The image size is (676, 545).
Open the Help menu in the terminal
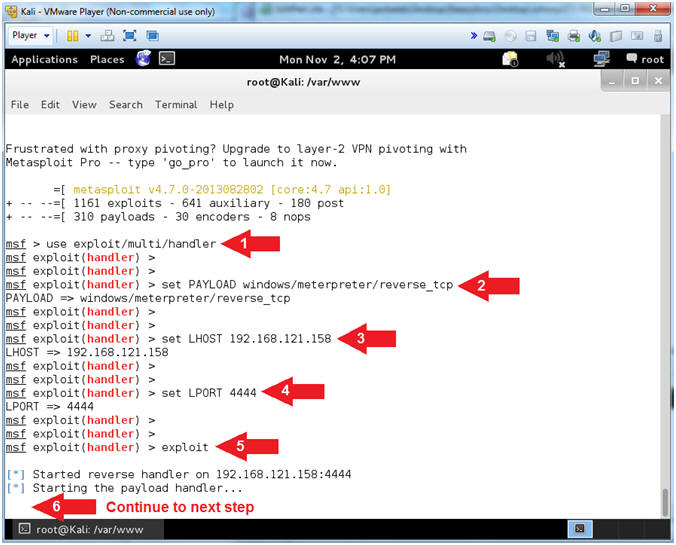coord(222,105)
